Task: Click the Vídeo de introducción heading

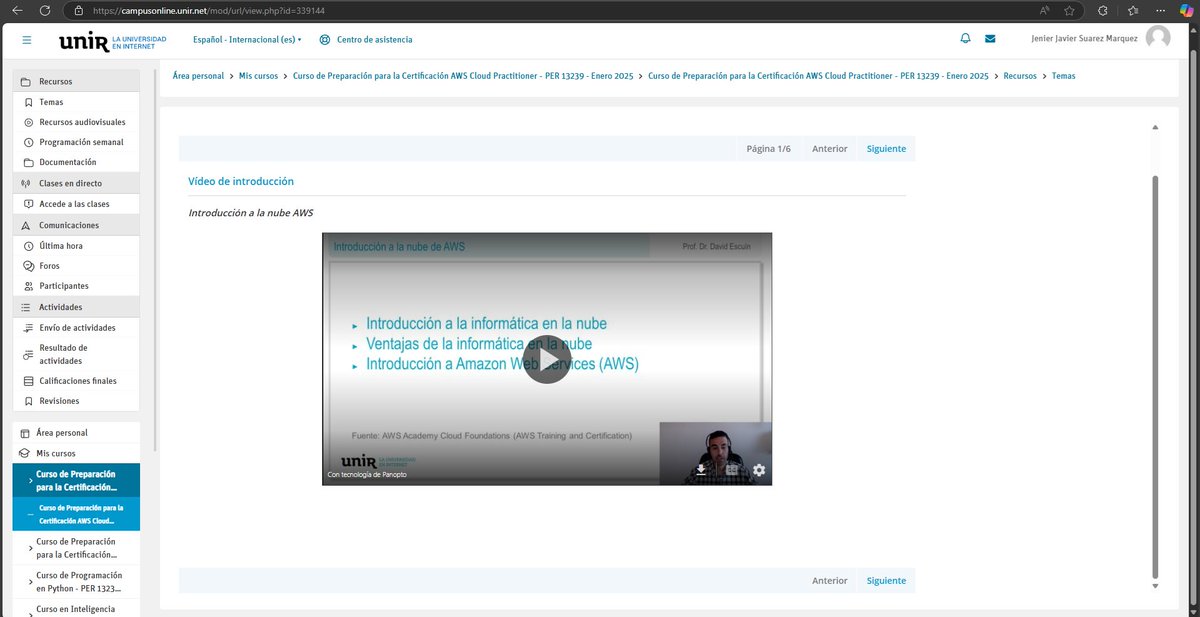Action: [x=241, y=182]
